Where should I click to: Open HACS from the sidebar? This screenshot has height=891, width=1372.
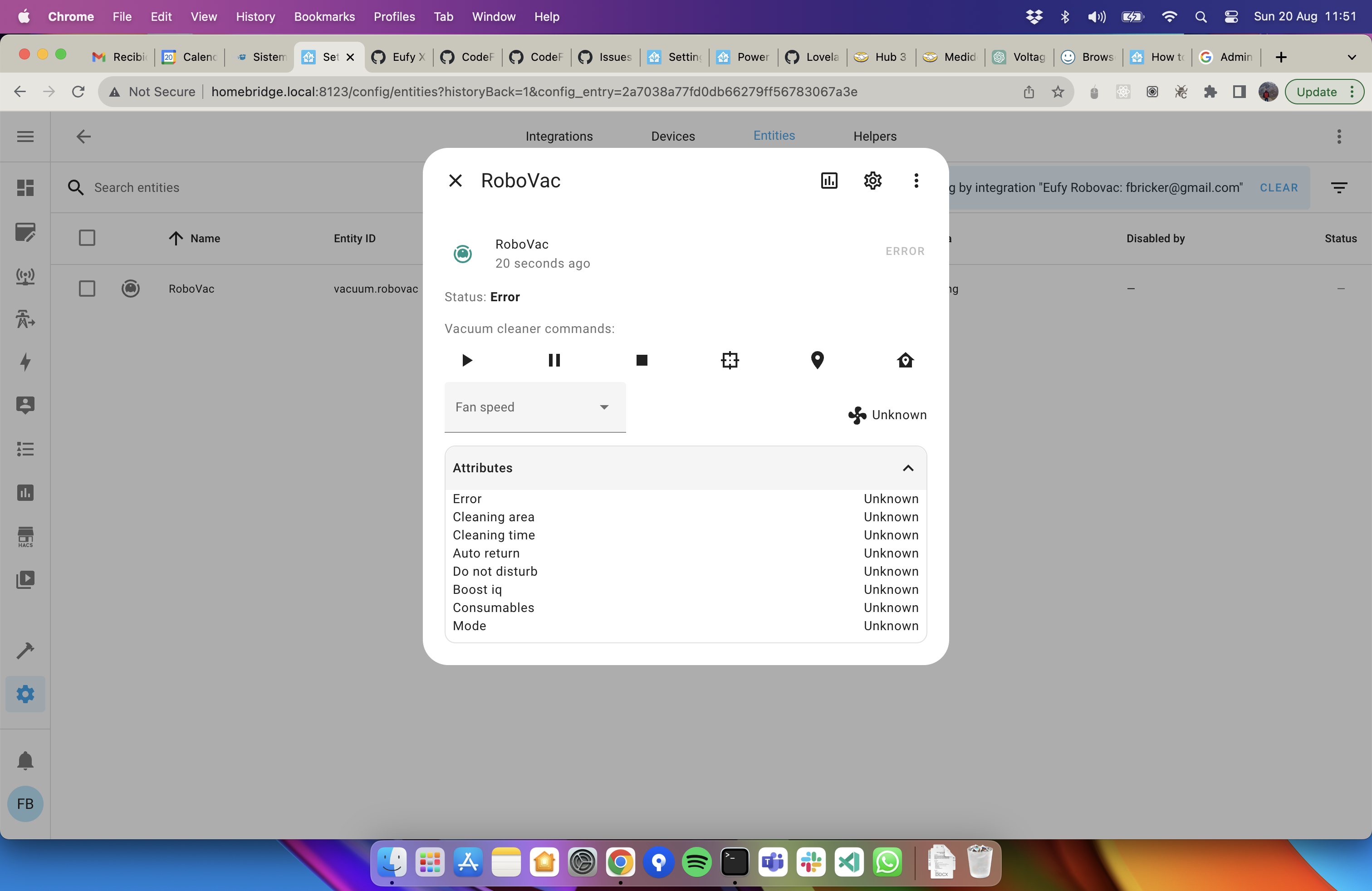click(25, 537)
